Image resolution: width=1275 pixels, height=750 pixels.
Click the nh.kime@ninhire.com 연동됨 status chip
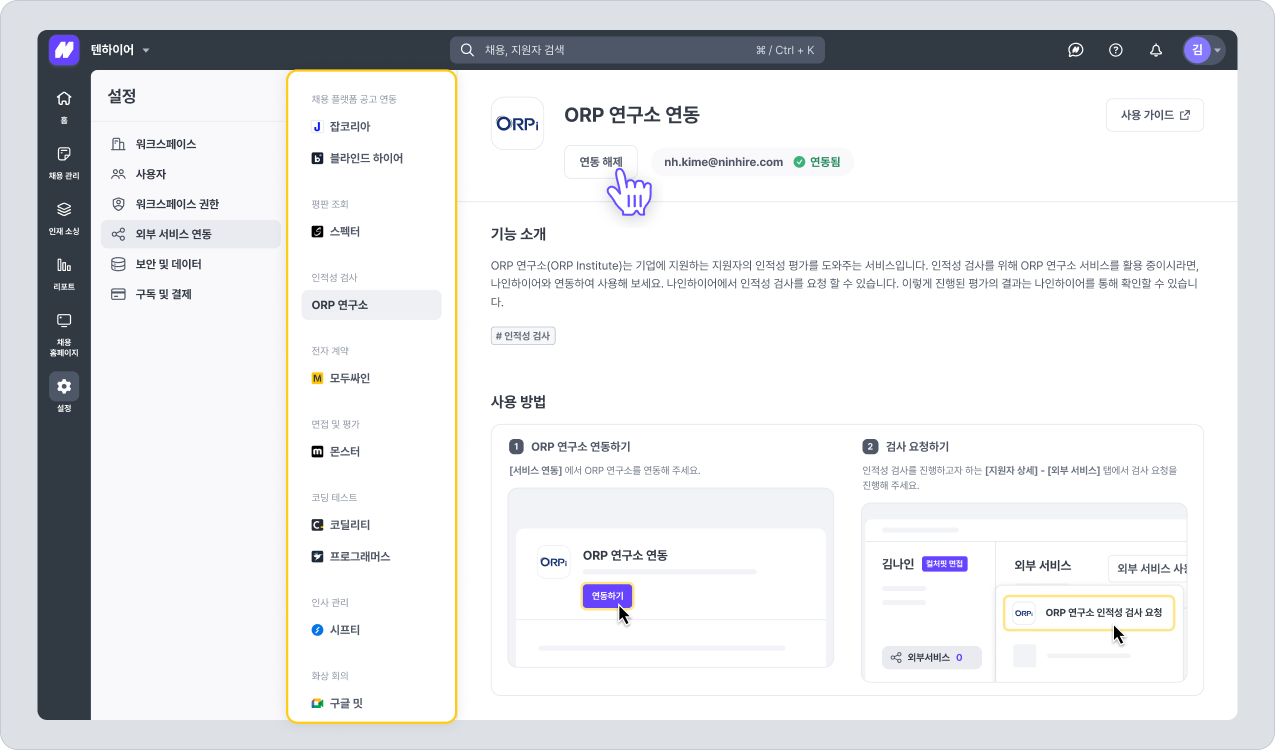tap(753, 161)
